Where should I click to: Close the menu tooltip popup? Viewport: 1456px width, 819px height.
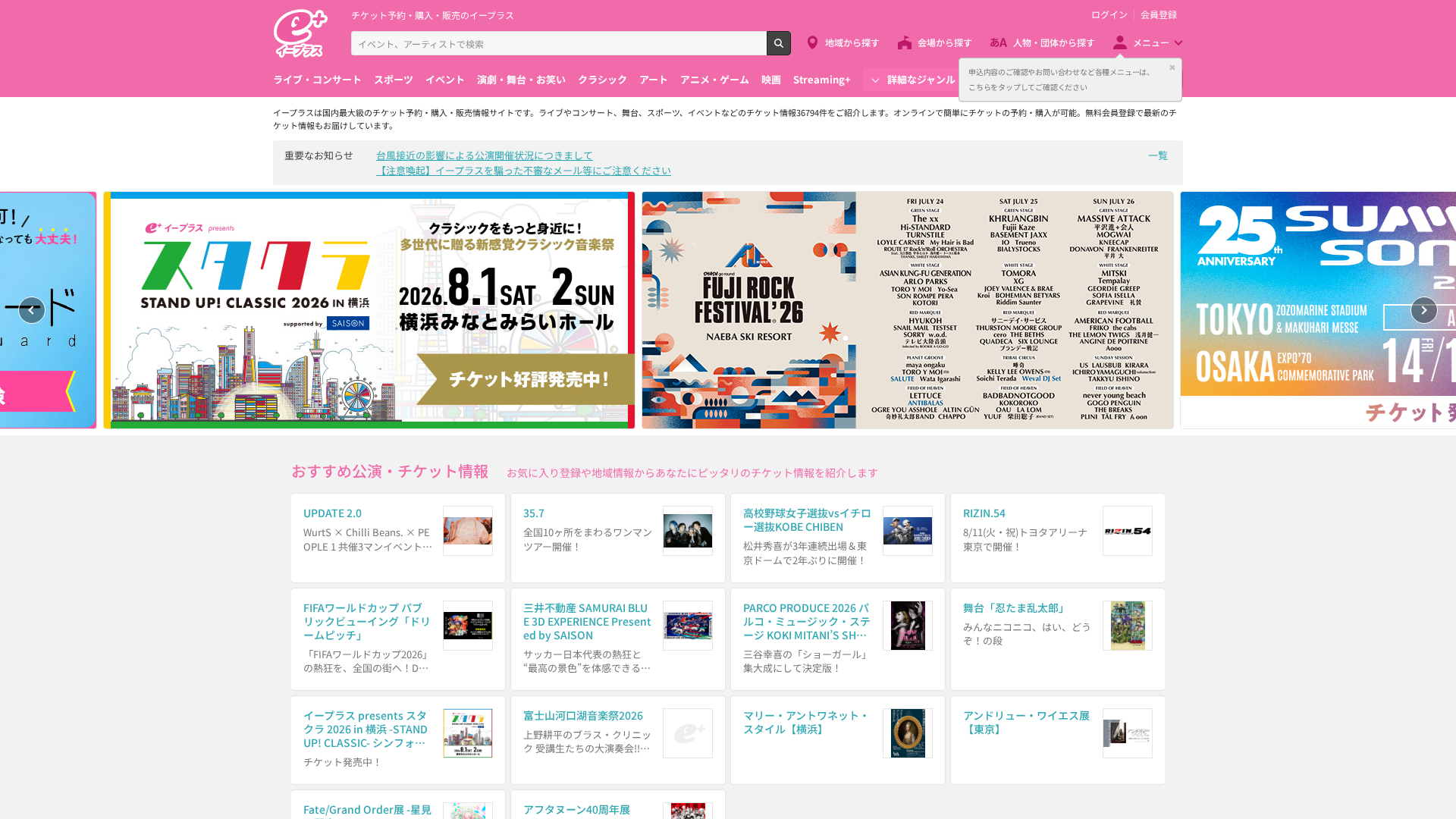point(1172,67)
